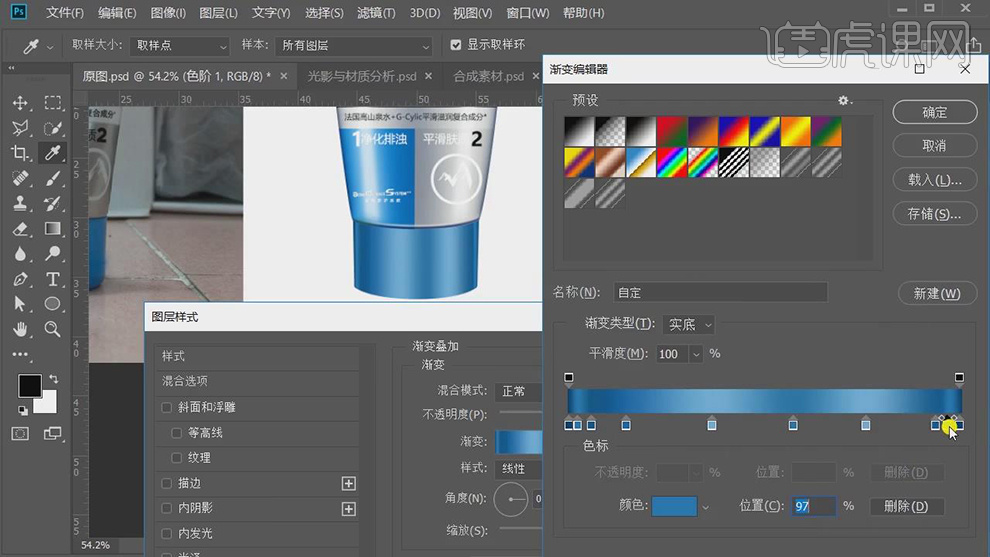Select the Eraser tool
The width and height of the screenshot is (990, 557).
click(20, 229)
